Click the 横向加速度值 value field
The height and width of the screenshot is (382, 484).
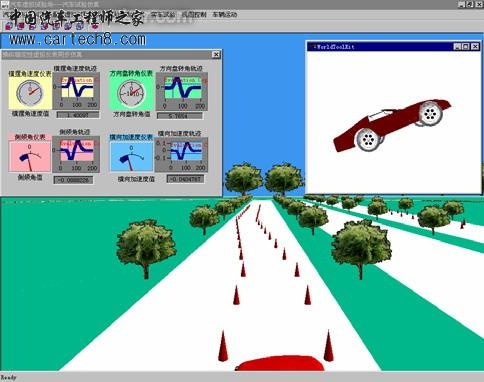[x=185, y=179]
